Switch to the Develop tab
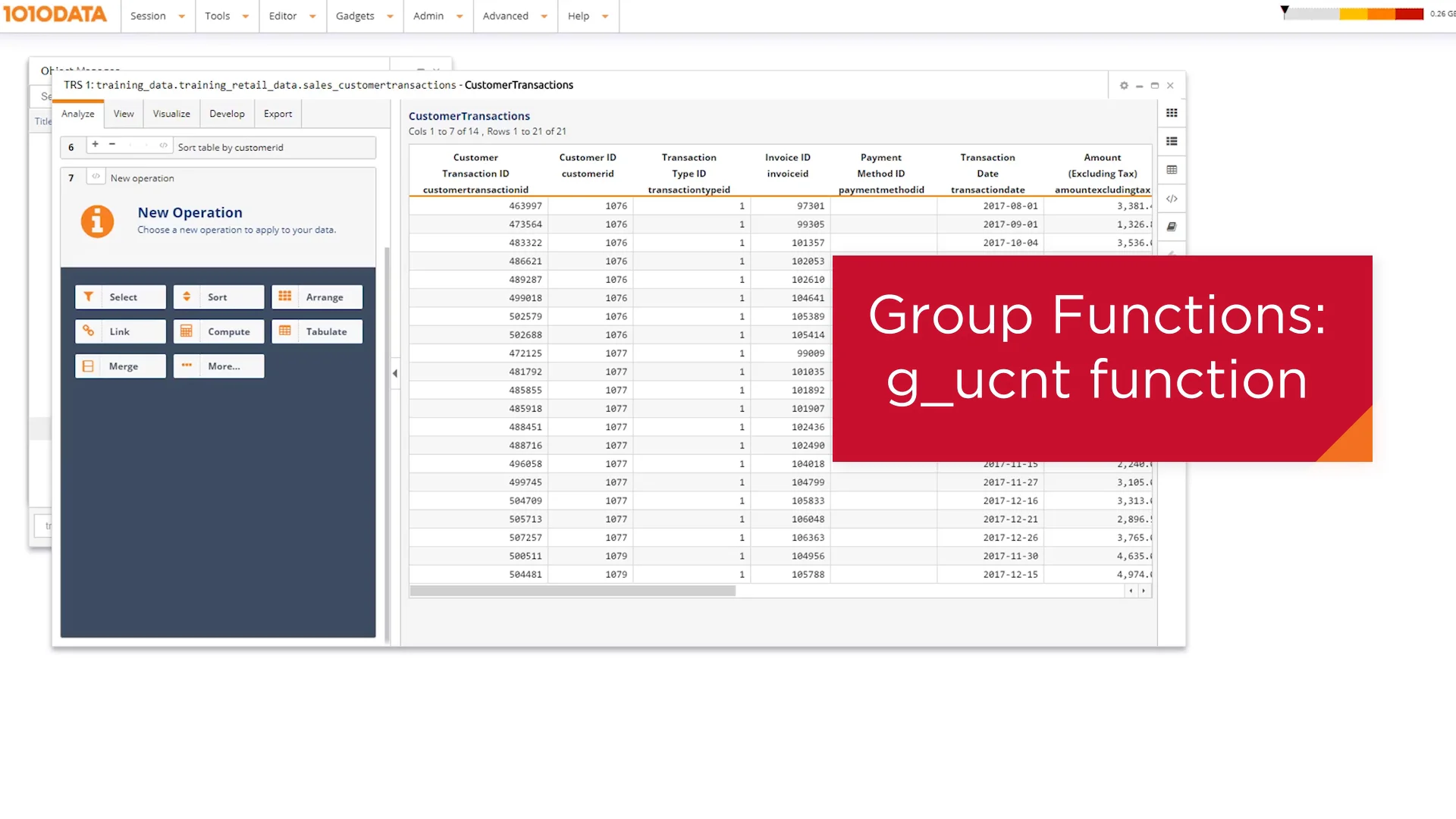The image size is (1456, 819). (227, 114)
